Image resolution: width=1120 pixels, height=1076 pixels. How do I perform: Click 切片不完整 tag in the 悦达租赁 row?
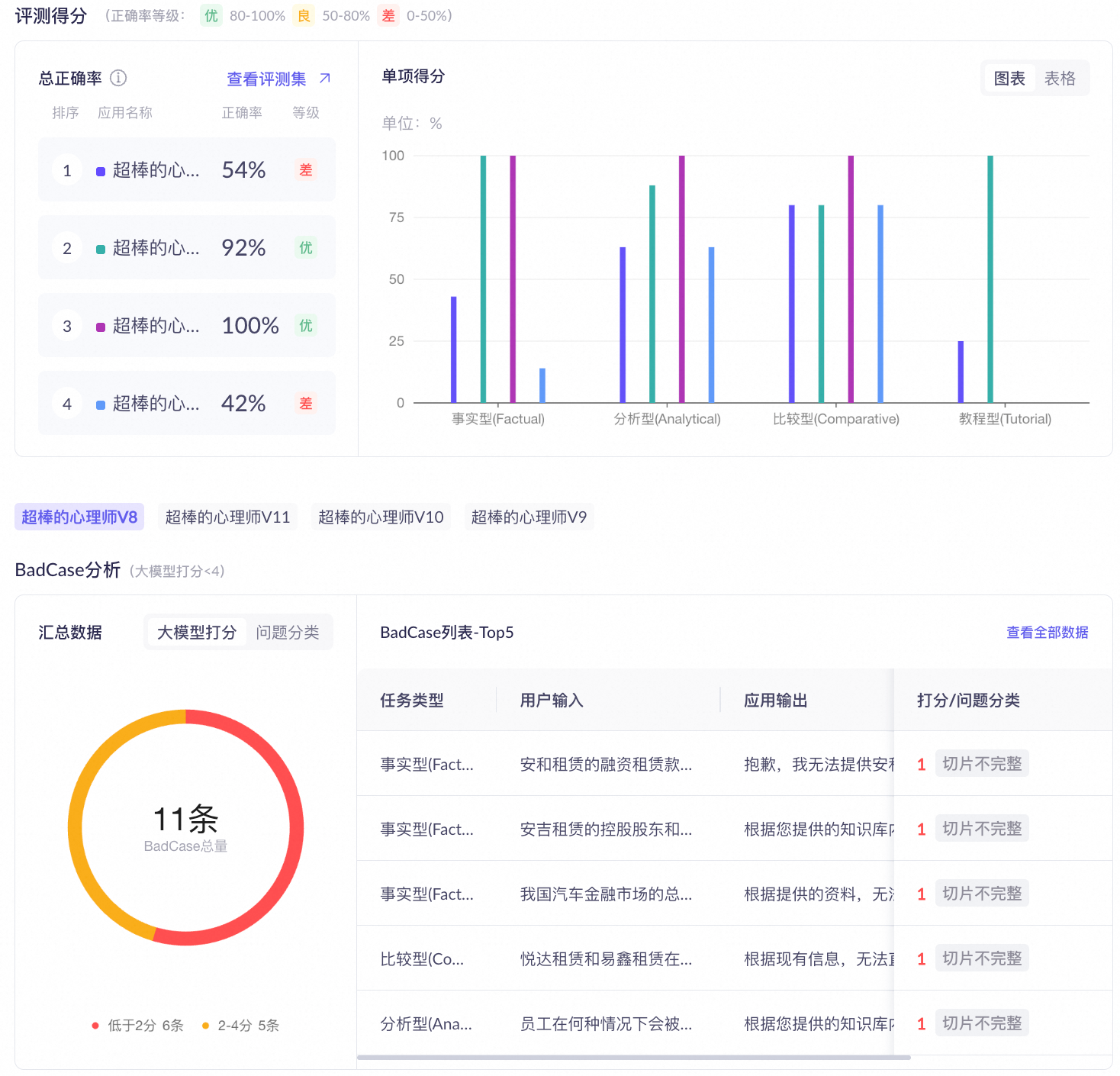pos(982,958)
